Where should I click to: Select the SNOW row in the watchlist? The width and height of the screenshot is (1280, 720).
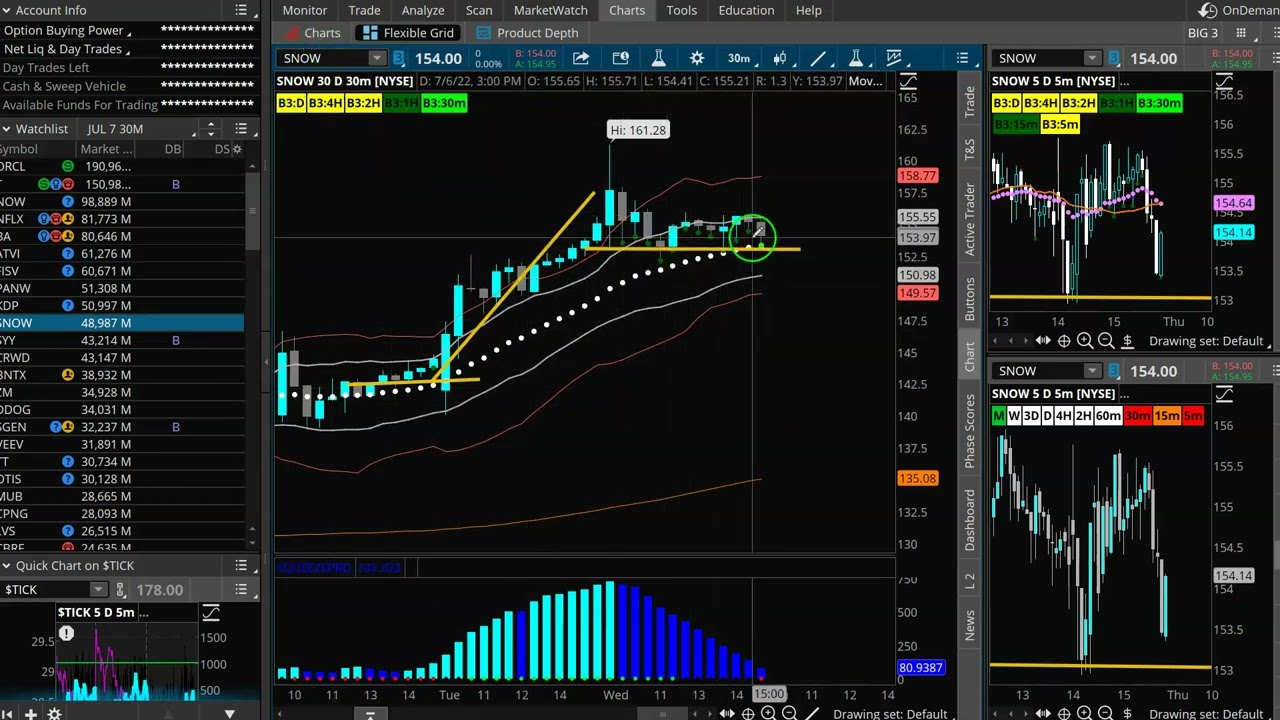pyautogui.click(x=122, y=323)
